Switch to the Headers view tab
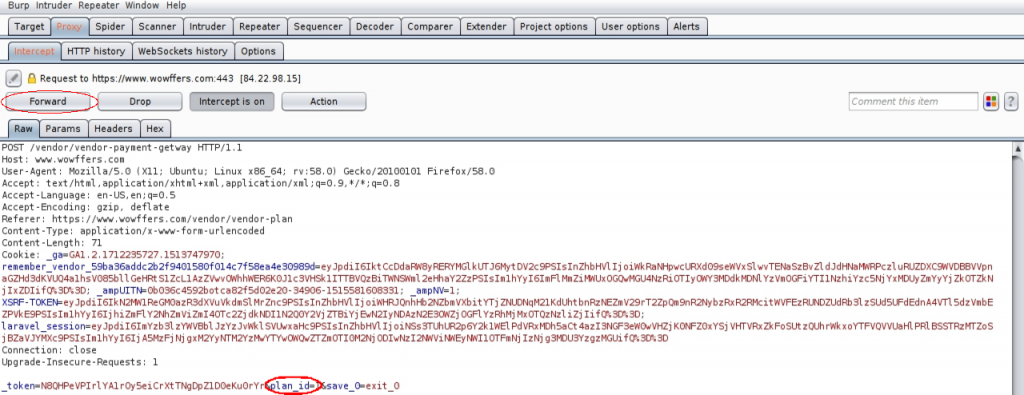The height and width of the screenshot is (395, 1024). pyautogui.click(x=114, y=129)
